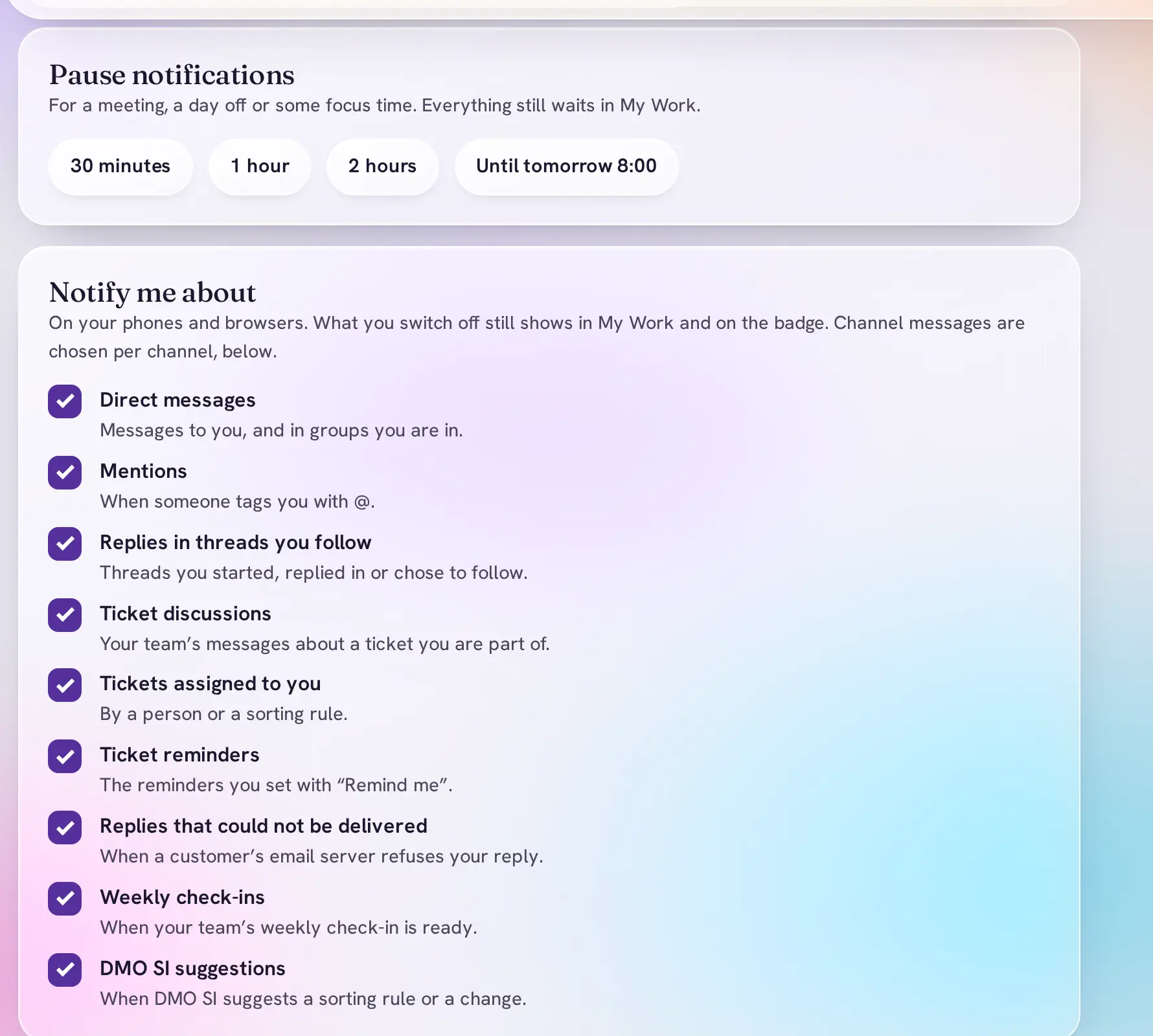The width and height of the screenshot is (1153, 1036).
Task: Pause notifications for 1 hour
Action: point(260,166)
